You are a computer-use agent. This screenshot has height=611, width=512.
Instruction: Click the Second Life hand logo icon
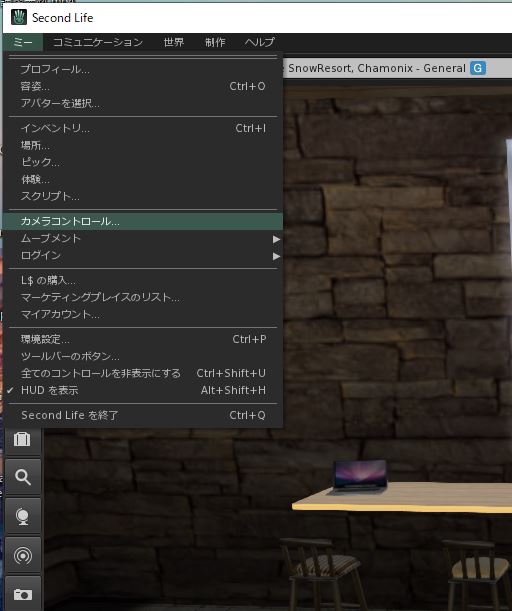click(x=19, y=18)
